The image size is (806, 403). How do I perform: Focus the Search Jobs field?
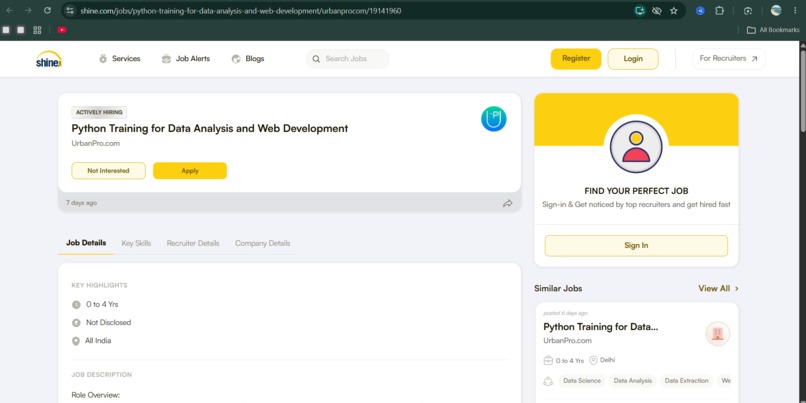(348, 59)
